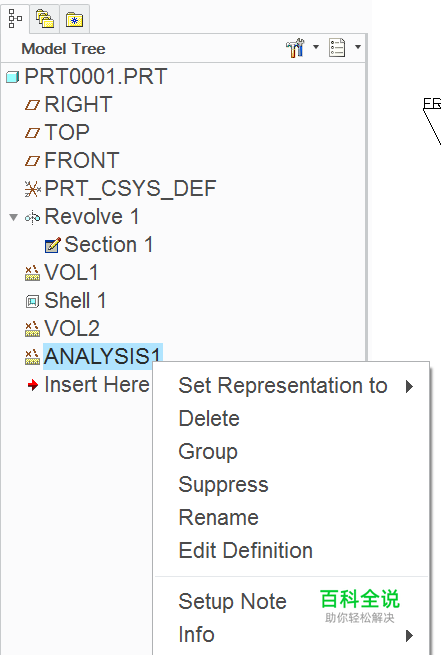Collapse the Revolve 1 feature

pos(14,217)
